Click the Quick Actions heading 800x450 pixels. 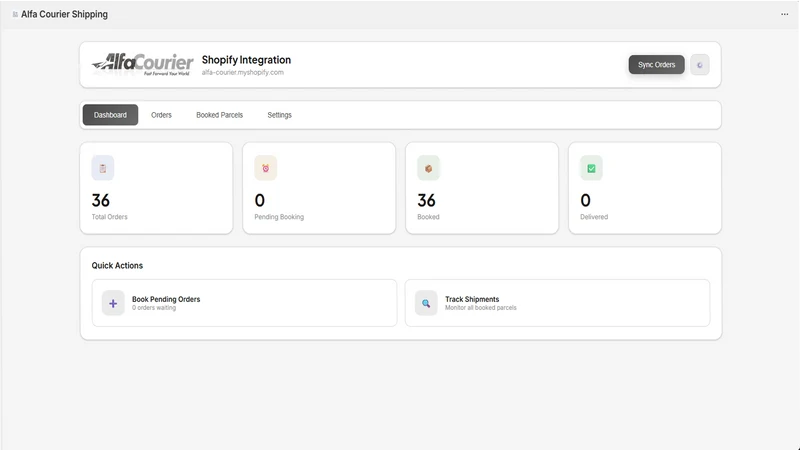coord(117,265)
